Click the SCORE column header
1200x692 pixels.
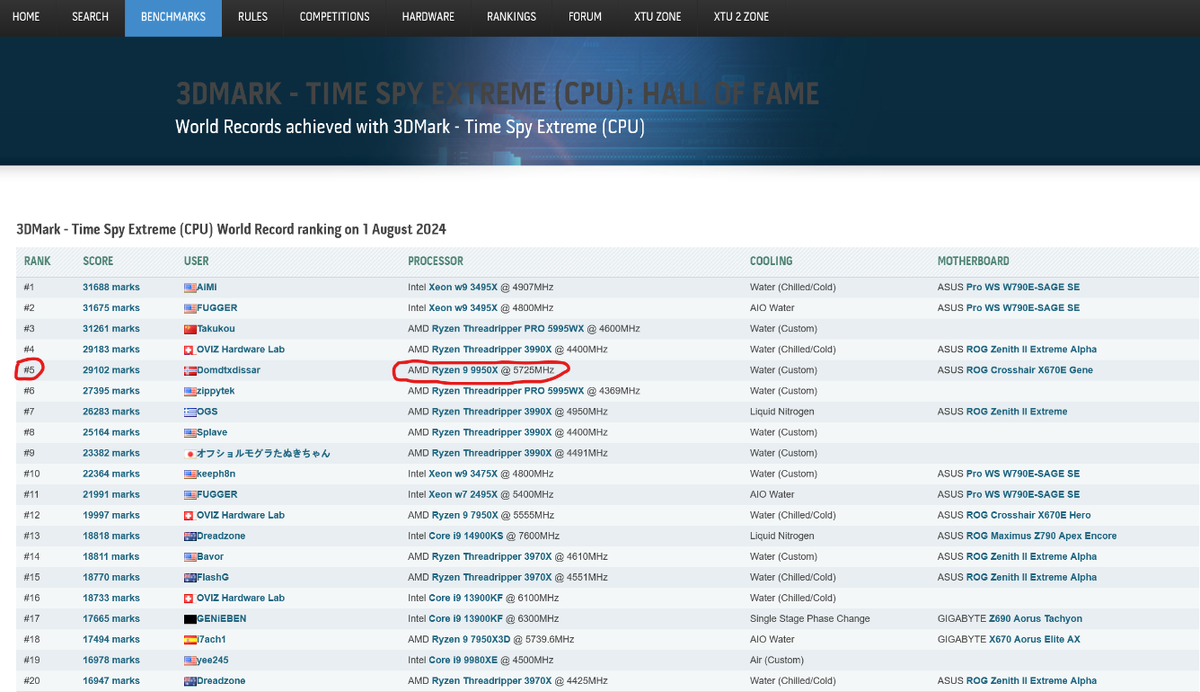[98, 261]
